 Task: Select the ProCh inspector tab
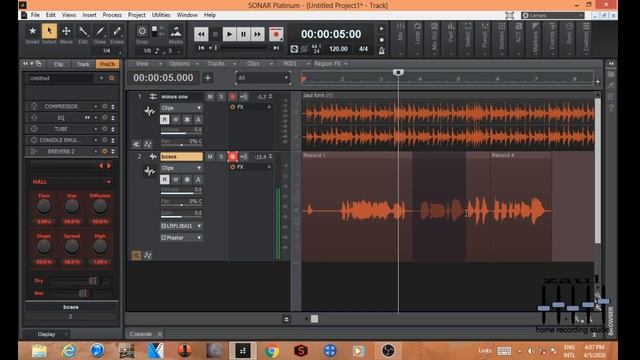107,64
